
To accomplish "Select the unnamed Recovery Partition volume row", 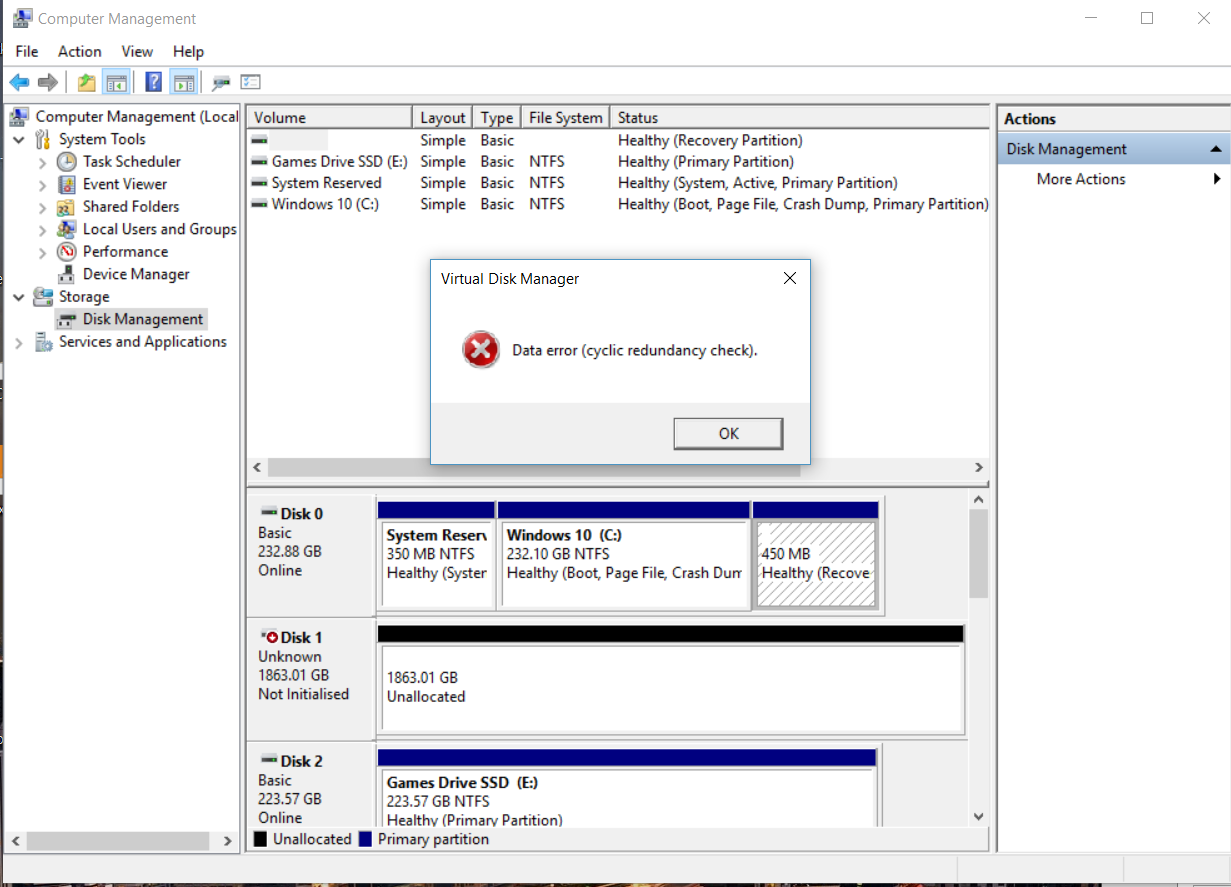I will click(618, 140).
